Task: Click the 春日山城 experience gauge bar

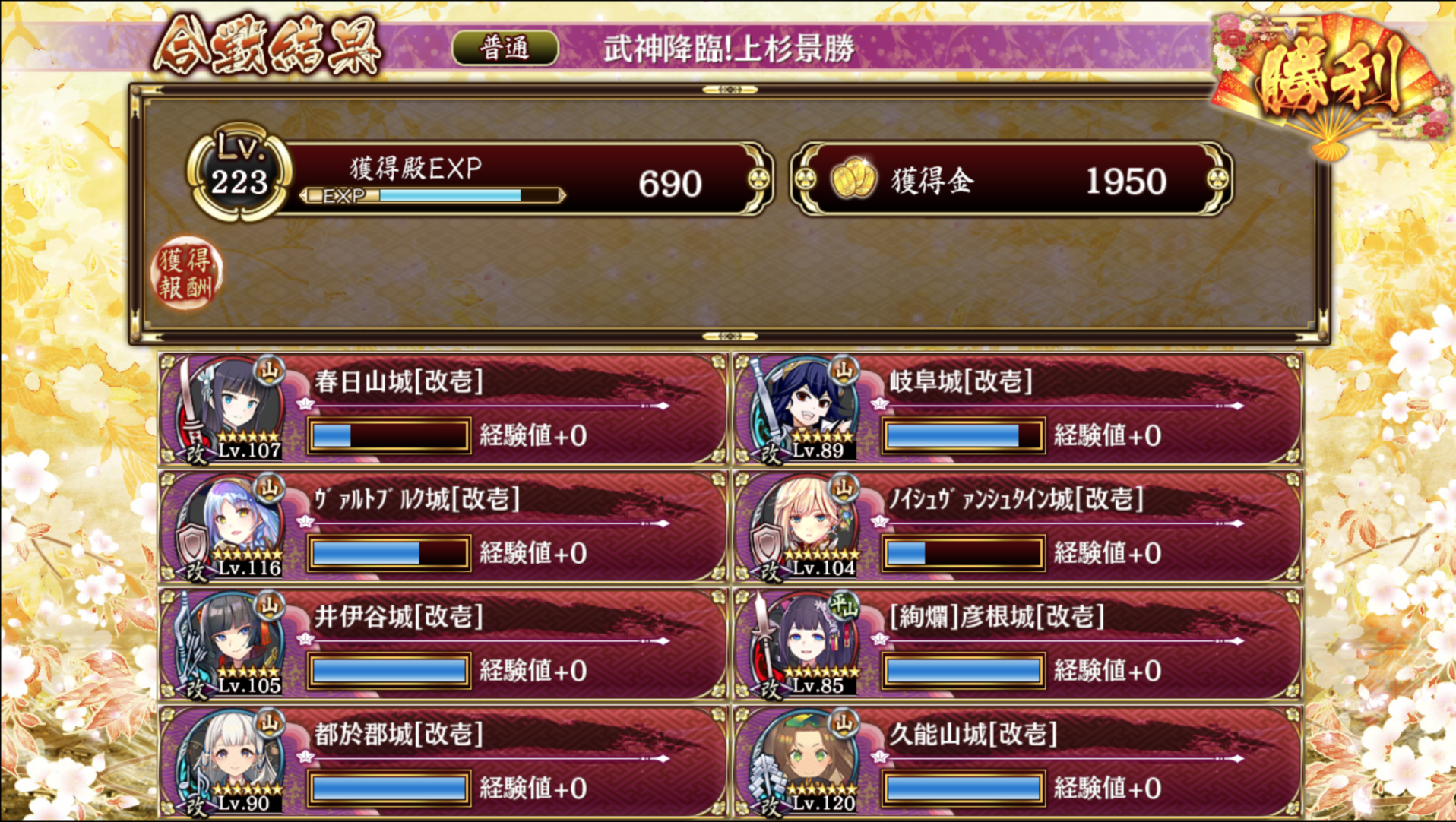Action: point(389,435)
